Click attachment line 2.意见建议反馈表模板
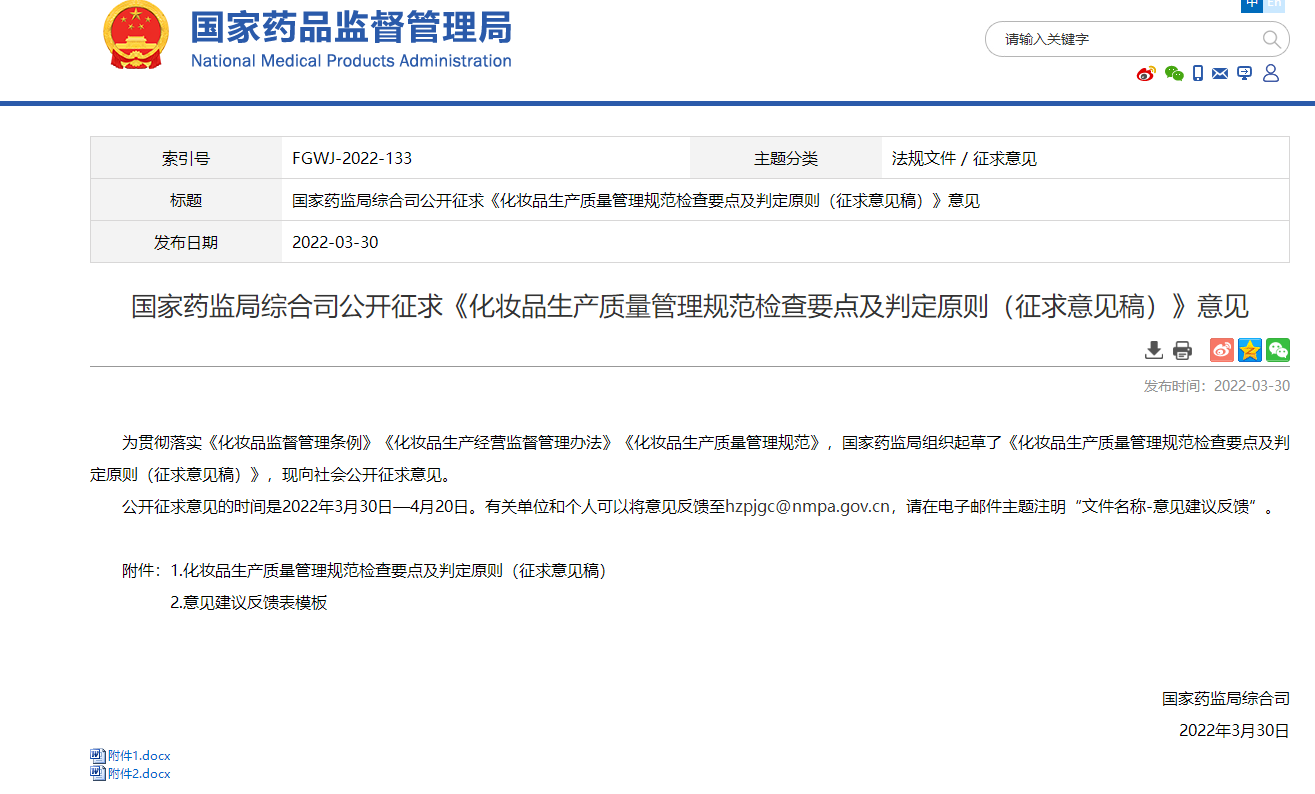 pos(249,603)
